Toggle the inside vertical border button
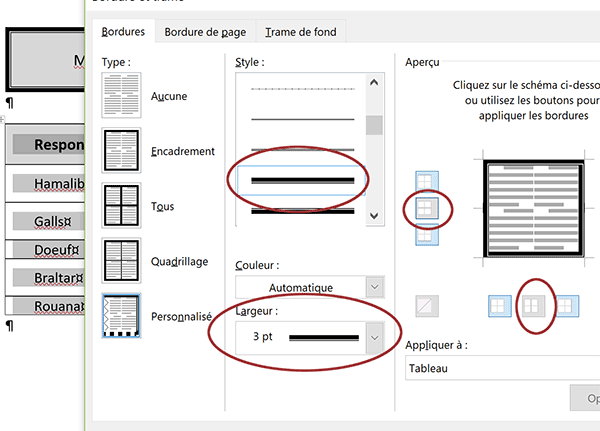The width and height of the screenshot is (600, 431). (x=533, y=306)
